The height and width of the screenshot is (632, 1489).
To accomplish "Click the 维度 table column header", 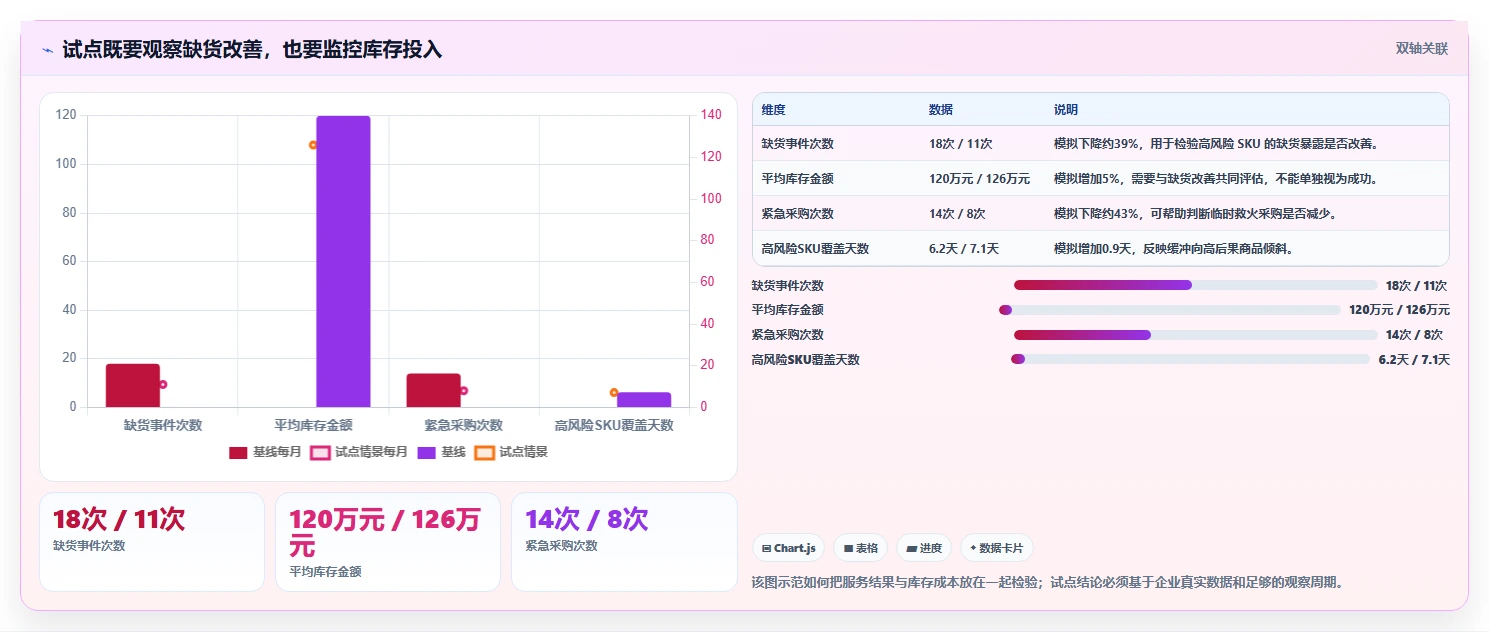I will click(773, 110).
